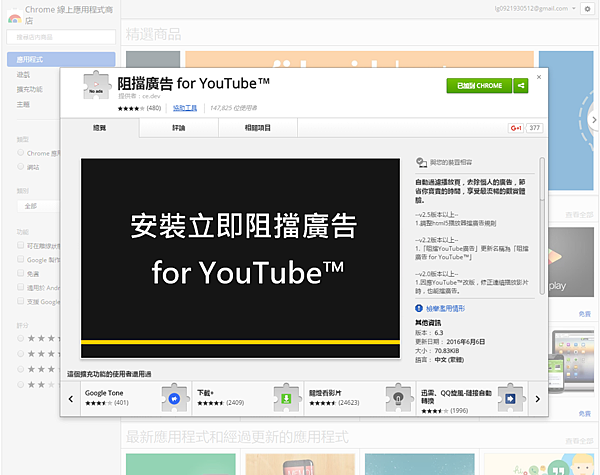Check the Google 製作 feature checkbox
Viewport: 600px width, 475px height.
(x=21, y=259)
